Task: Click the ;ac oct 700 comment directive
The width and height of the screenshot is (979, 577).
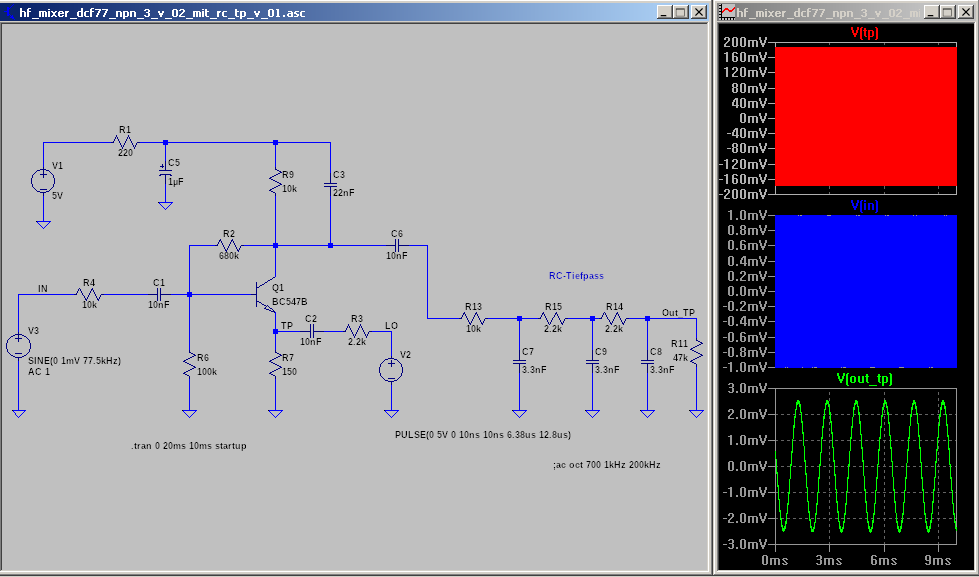Action: [x=606, y=465]
